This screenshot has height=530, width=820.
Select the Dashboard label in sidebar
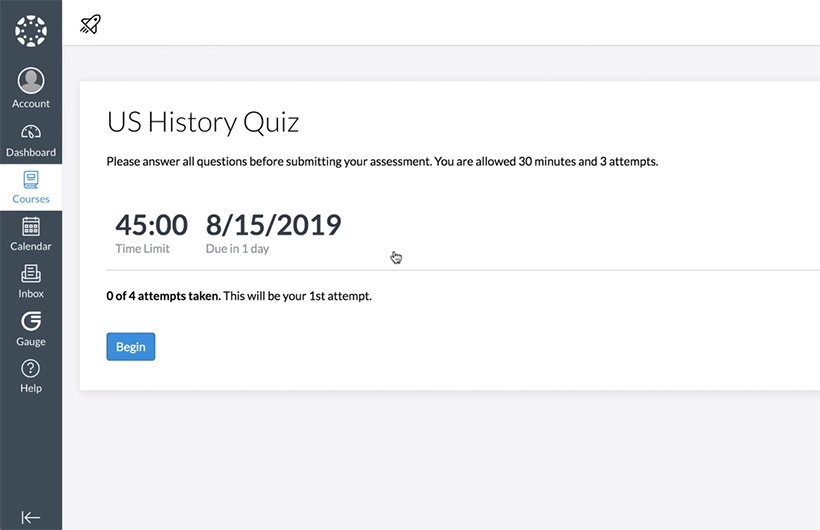(x=31, y=152)
